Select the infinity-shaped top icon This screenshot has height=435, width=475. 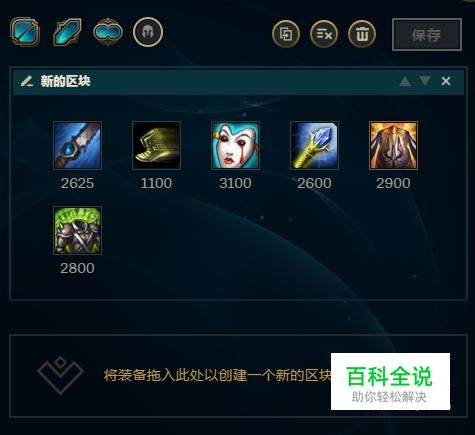108,32
